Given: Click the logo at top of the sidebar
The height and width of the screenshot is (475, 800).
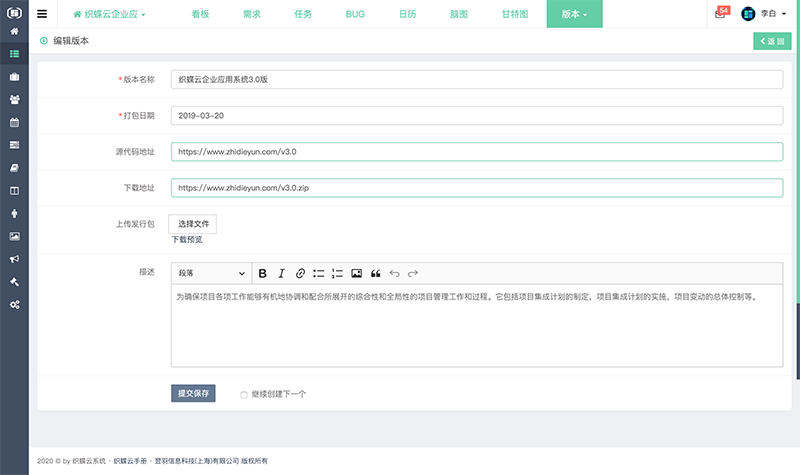Looking at the screenshot, I should [x=14, y=13].
